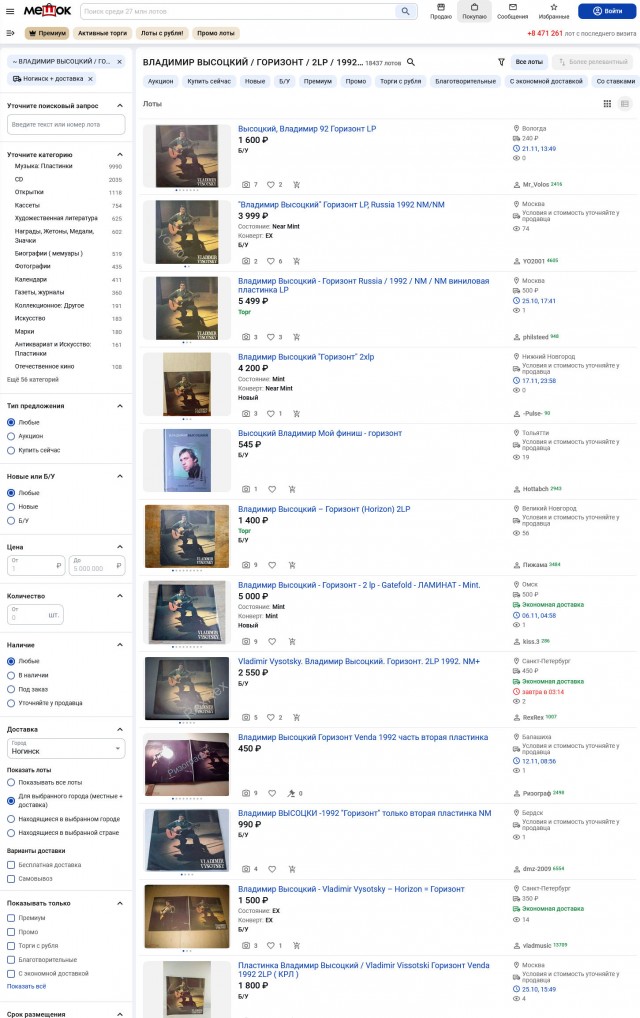The width and height of the screenshot is (640, 1018).
Task: Click the heart icon on the 545 ₽ lot
Action: click(272, 489)
